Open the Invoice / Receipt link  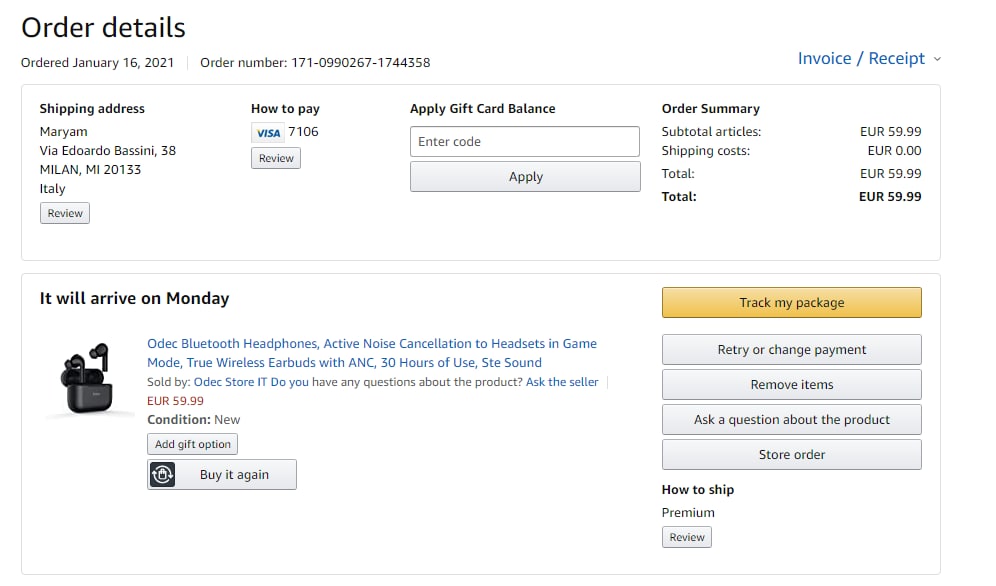click(x=861, y=58)
